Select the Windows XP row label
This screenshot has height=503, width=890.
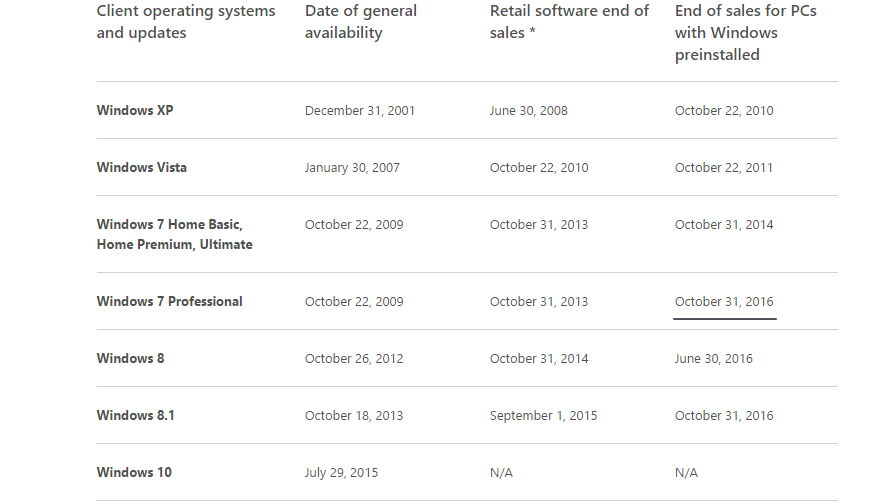point(135,110)
